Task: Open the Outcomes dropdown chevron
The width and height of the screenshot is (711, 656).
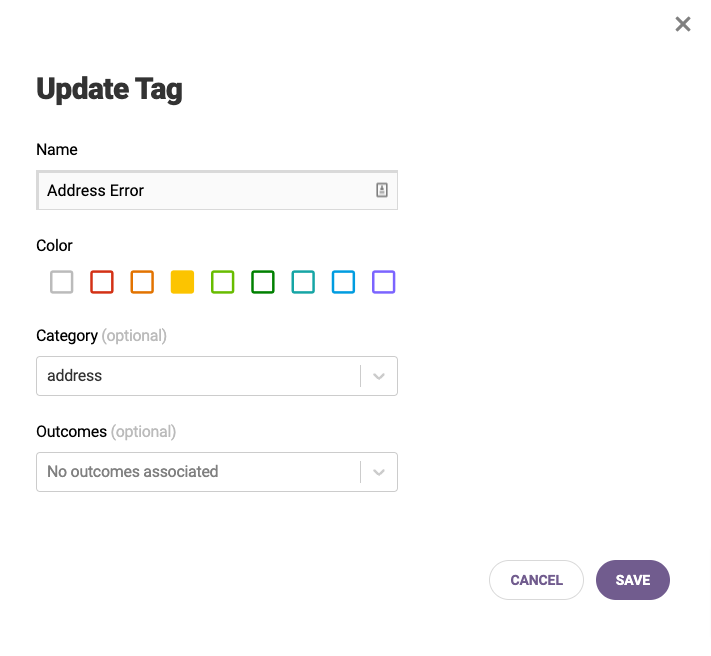Action: pos(379,472)
